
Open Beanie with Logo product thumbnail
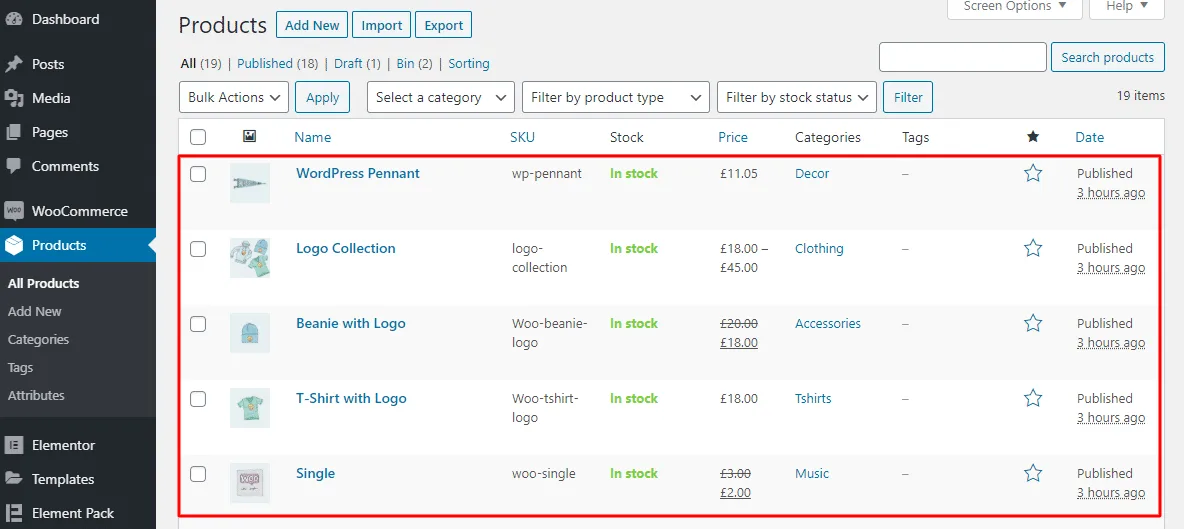pos(250,333)
